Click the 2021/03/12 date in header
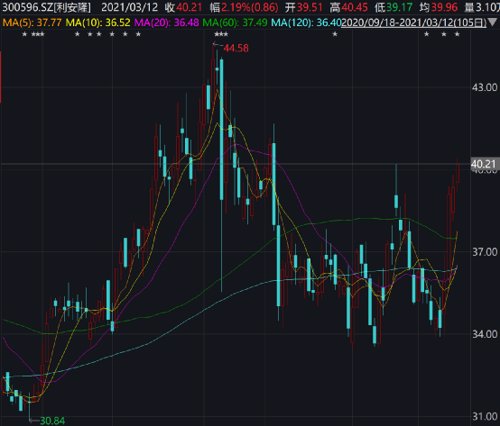500x426 pixels. [x=130, y=7]
